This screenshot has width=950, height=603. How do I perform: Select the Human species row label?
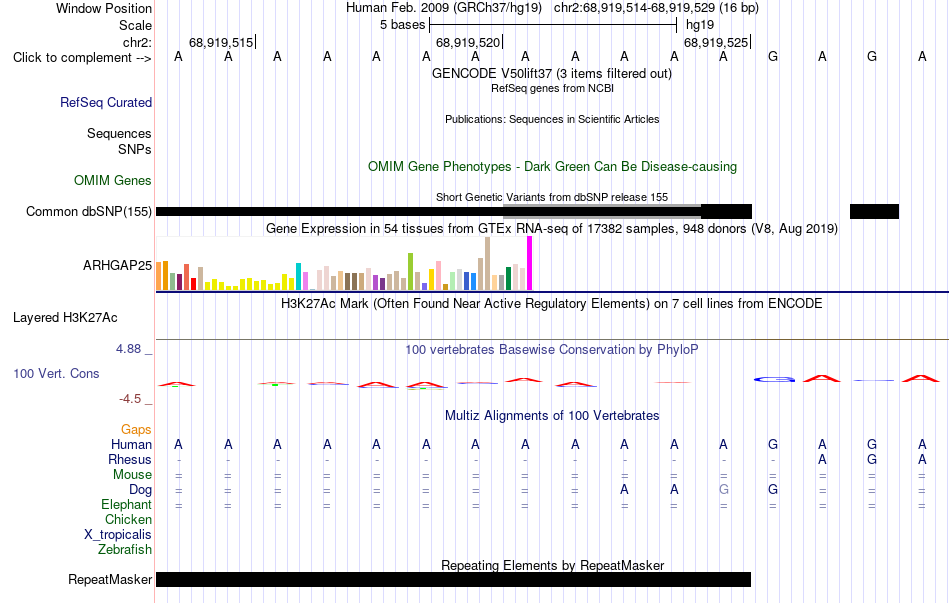131,445
